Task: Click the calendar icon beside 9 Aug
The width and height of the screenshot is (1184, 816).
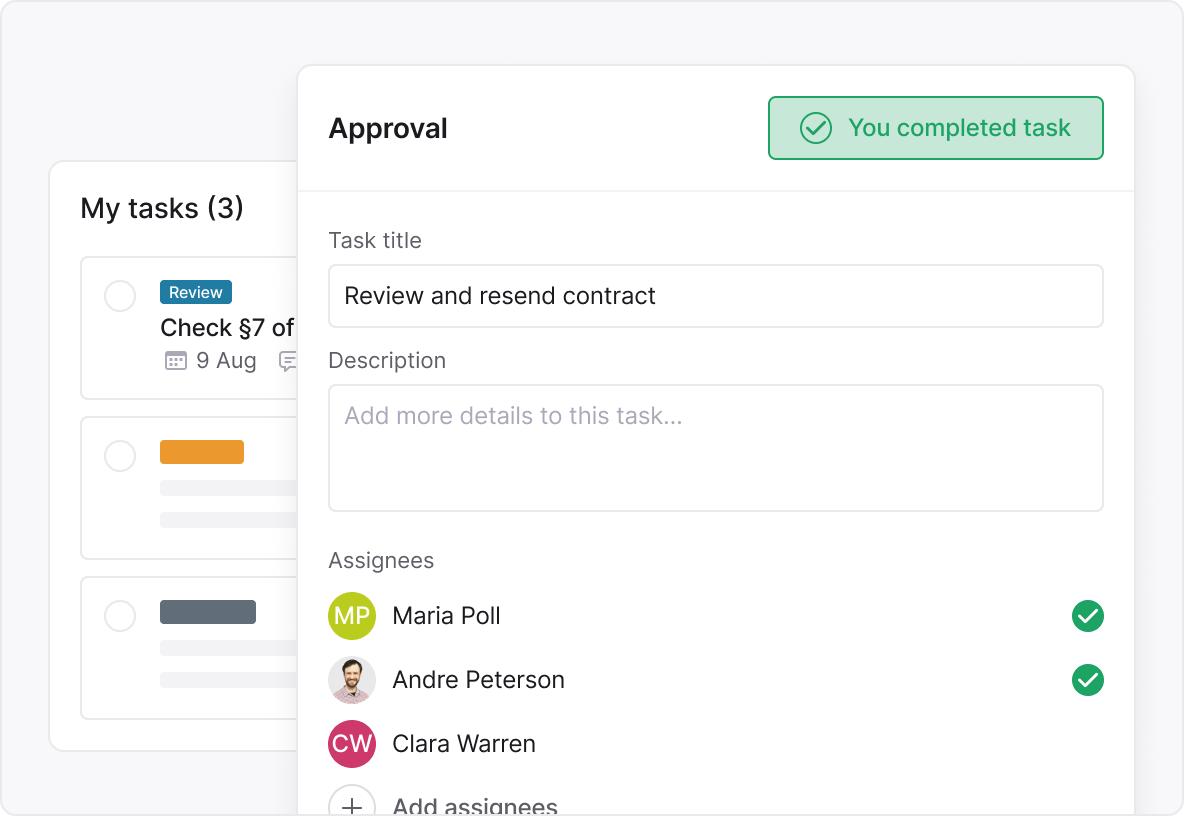Action: pyautogui.click(x=175, y=361)
